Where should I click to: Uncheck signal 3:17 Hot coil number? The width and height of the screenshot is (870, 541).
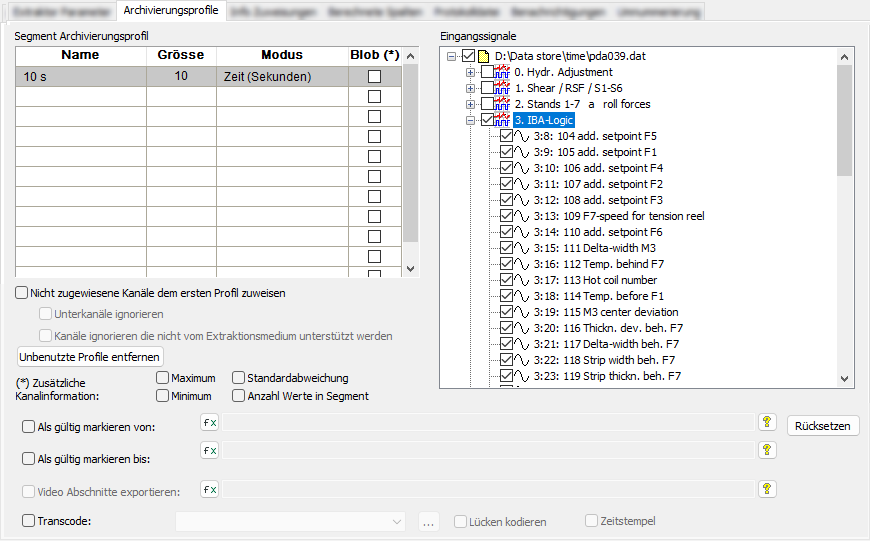point(506,281)
